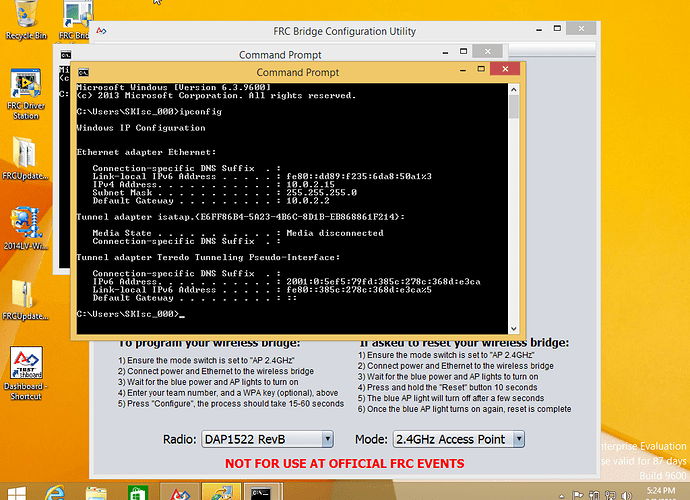Switch to Command Prompt taskbar button
690x500 pixels.
point(263,492)
